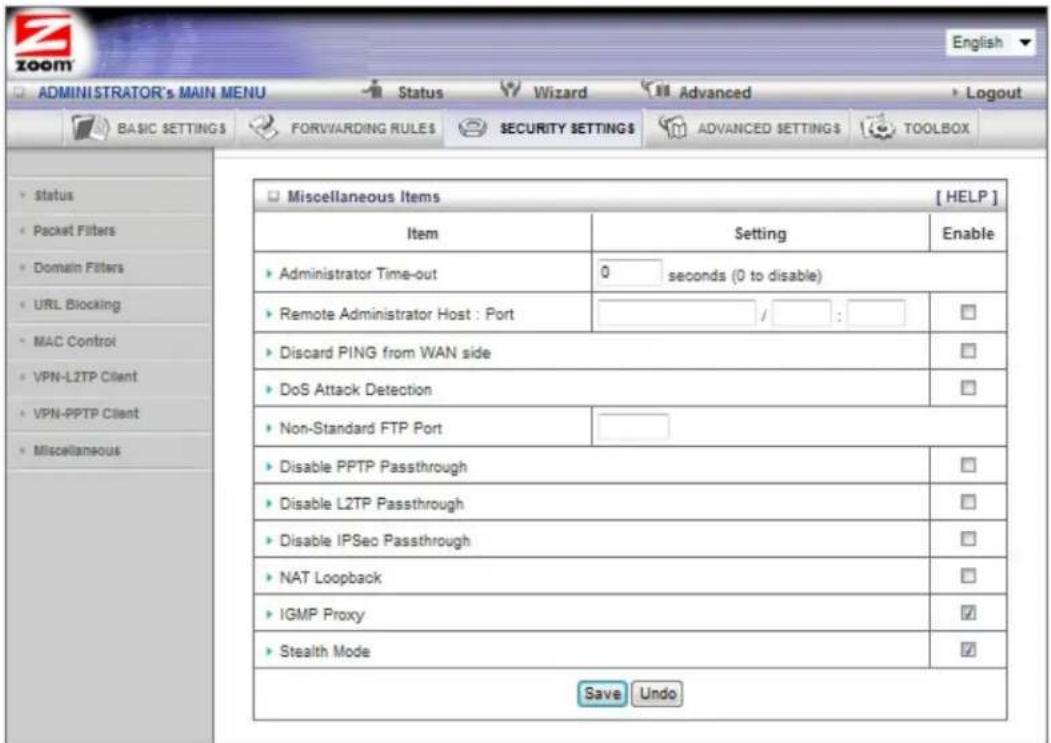Click arrow beside Disable L2TP Passthrough
Image resolution: width=1051 pixels, height=743 pixels.
[269, 504]
